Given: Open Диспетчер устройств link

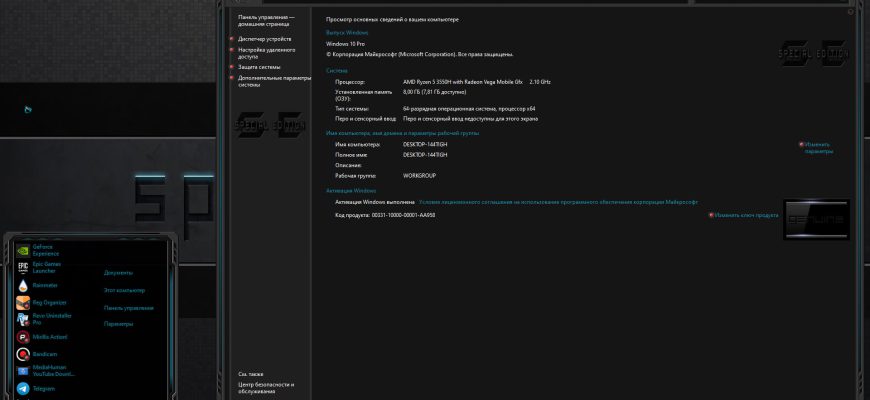Looking at the screenshot, I should click(264, 39).
